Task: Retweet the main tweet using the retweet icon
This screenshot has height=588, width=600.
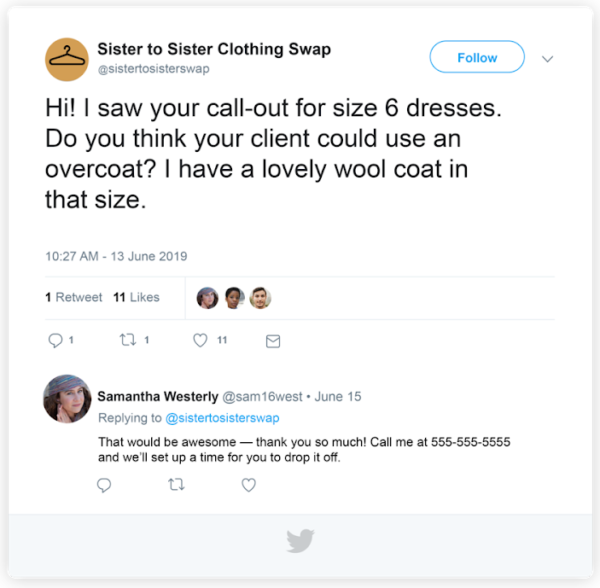Action: click(127, 340)
